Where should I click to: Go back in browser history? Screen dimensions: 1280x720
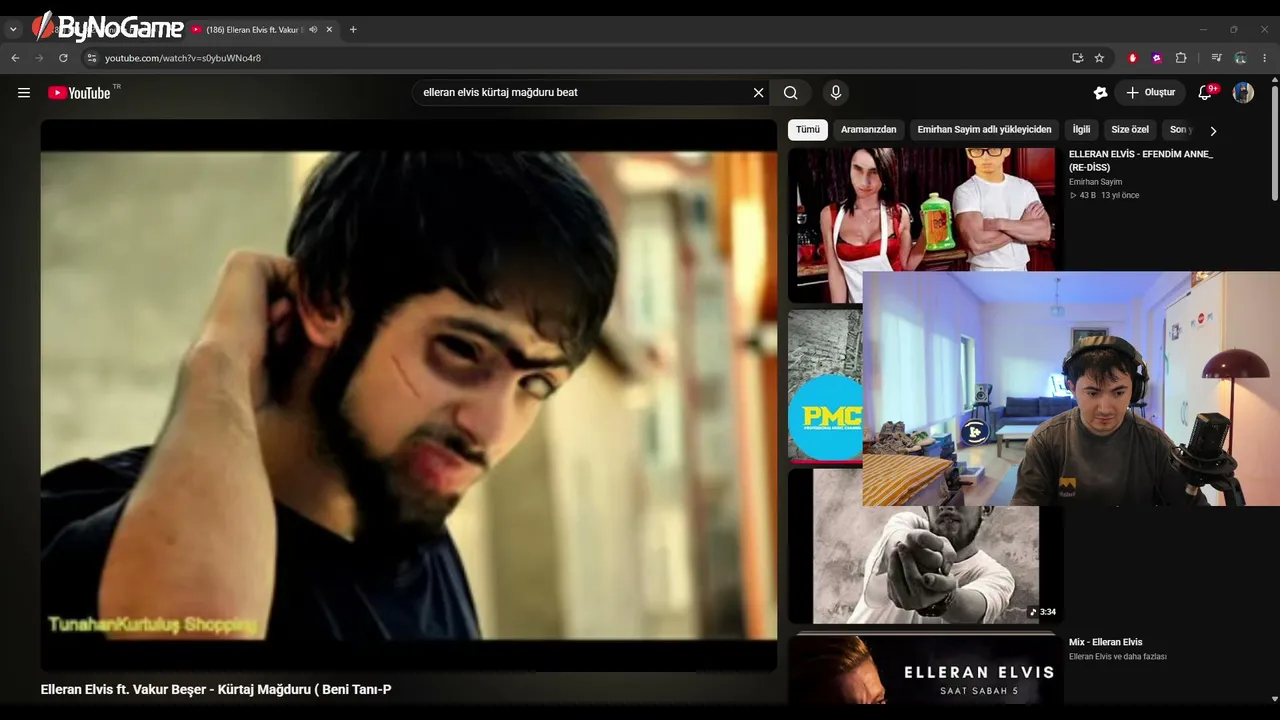pos(15,58)
